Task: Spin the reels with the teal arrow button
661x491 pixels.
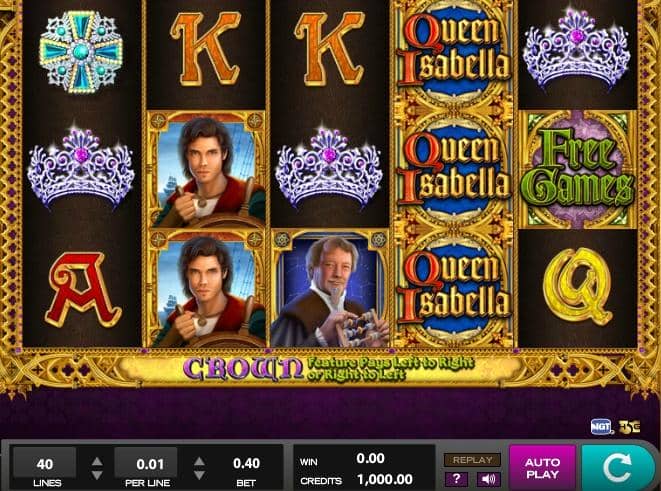Action: coord(617,467)
